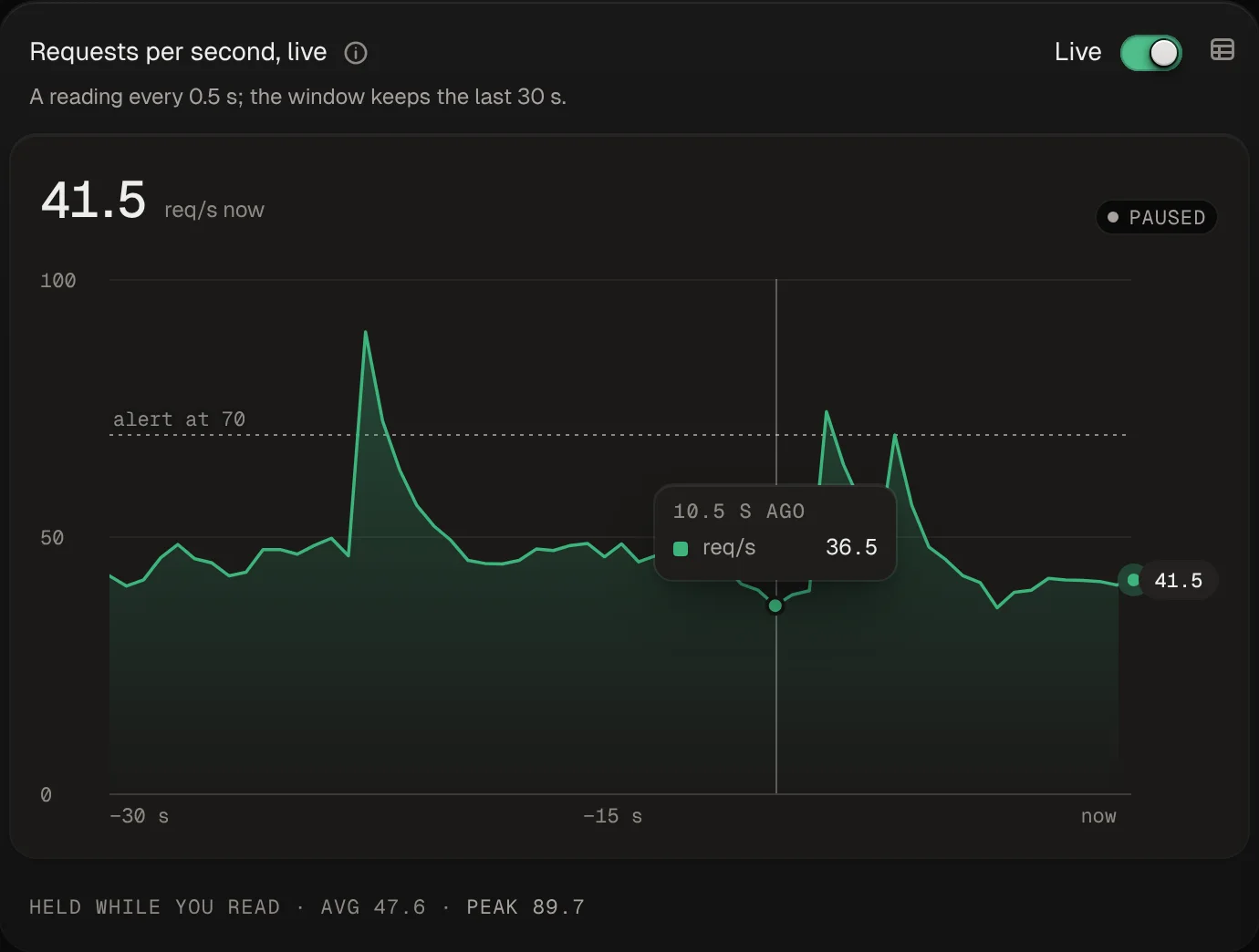Click the "req/s now" caption
This screenshot has width=1259, height=952.
coord(214,210)
